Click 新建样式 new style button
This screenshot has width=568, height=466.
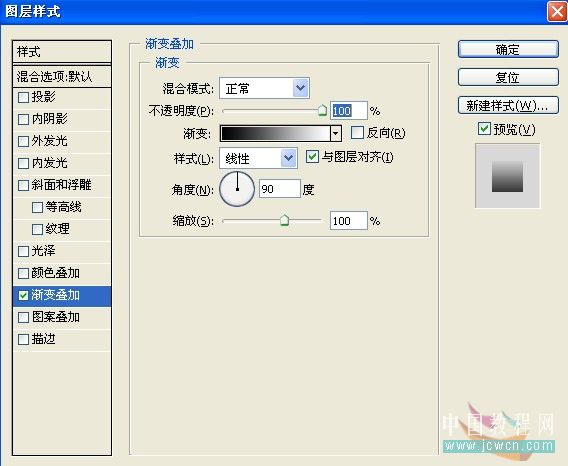point(508,105)
